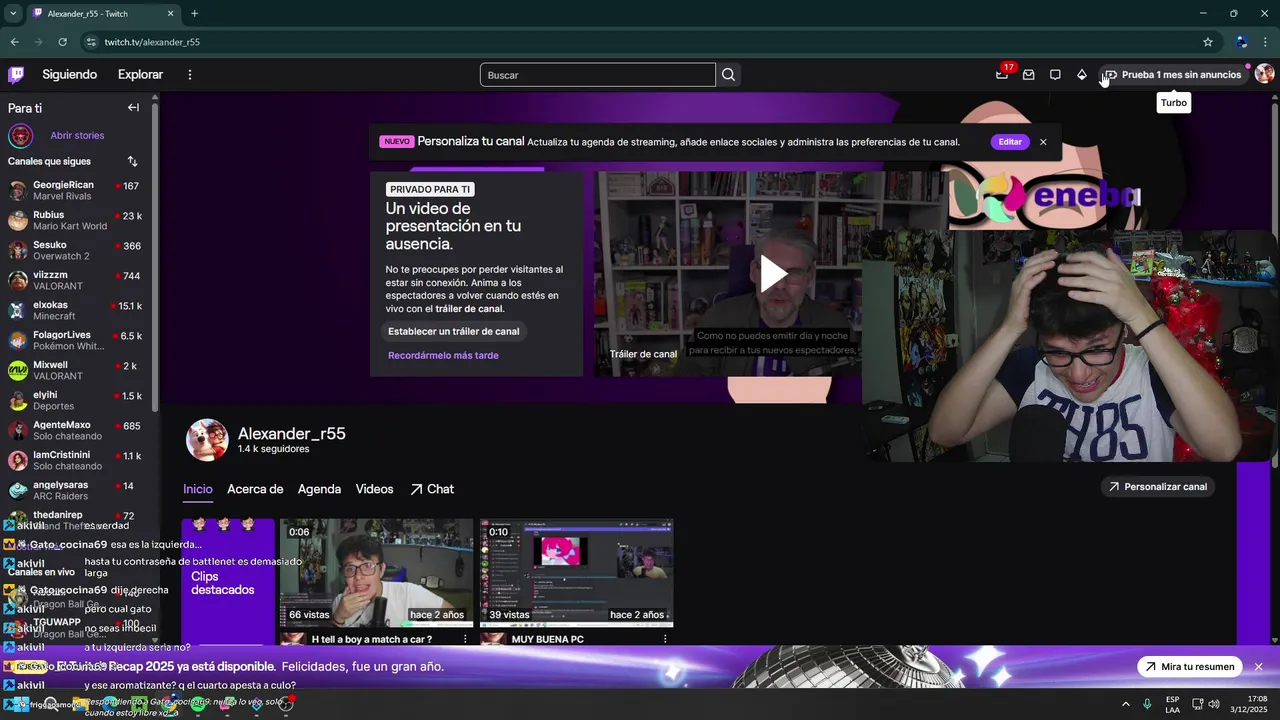Click the Editar button in banner
The height and width of the screenshot is (720, 1280).
(x=1010, y=142)
